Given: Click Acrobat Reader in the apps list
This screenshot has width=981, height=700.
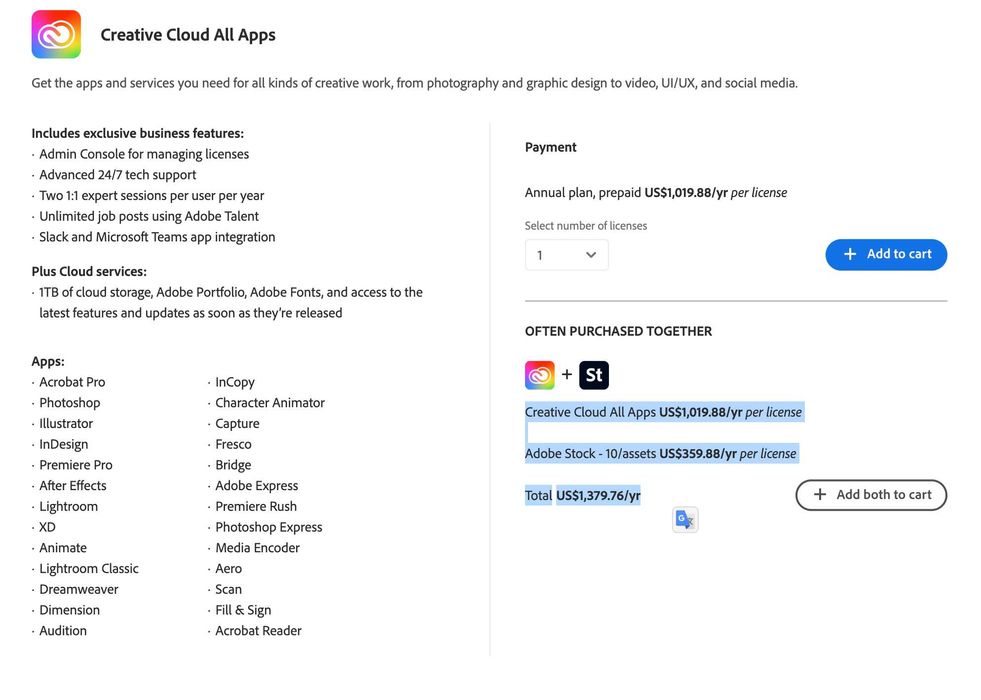Looking at the screenshot, I should [258, 631].
